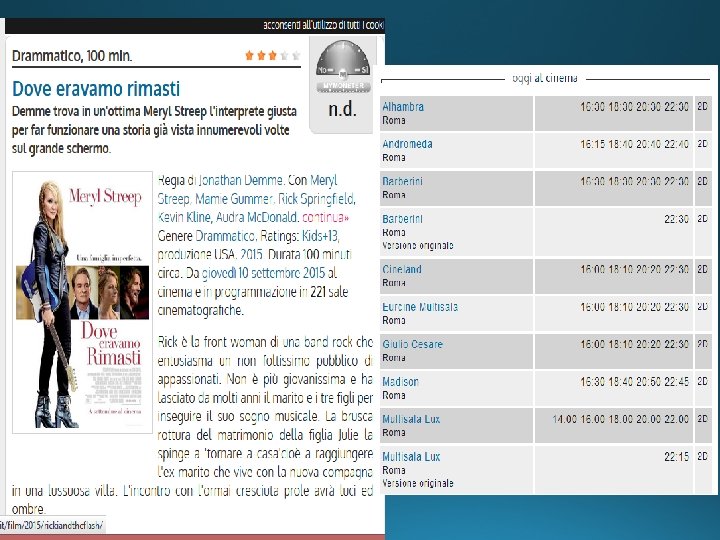Open the film title Dove eravamo rimasti

point(96,89)
